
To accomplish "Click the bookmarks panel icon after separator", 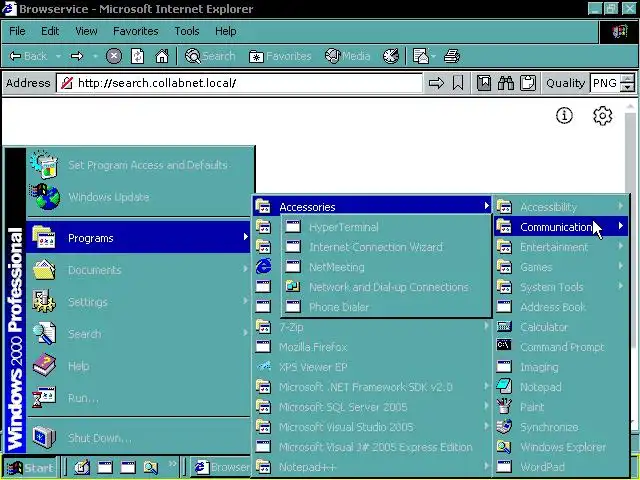I will (484, 83).
